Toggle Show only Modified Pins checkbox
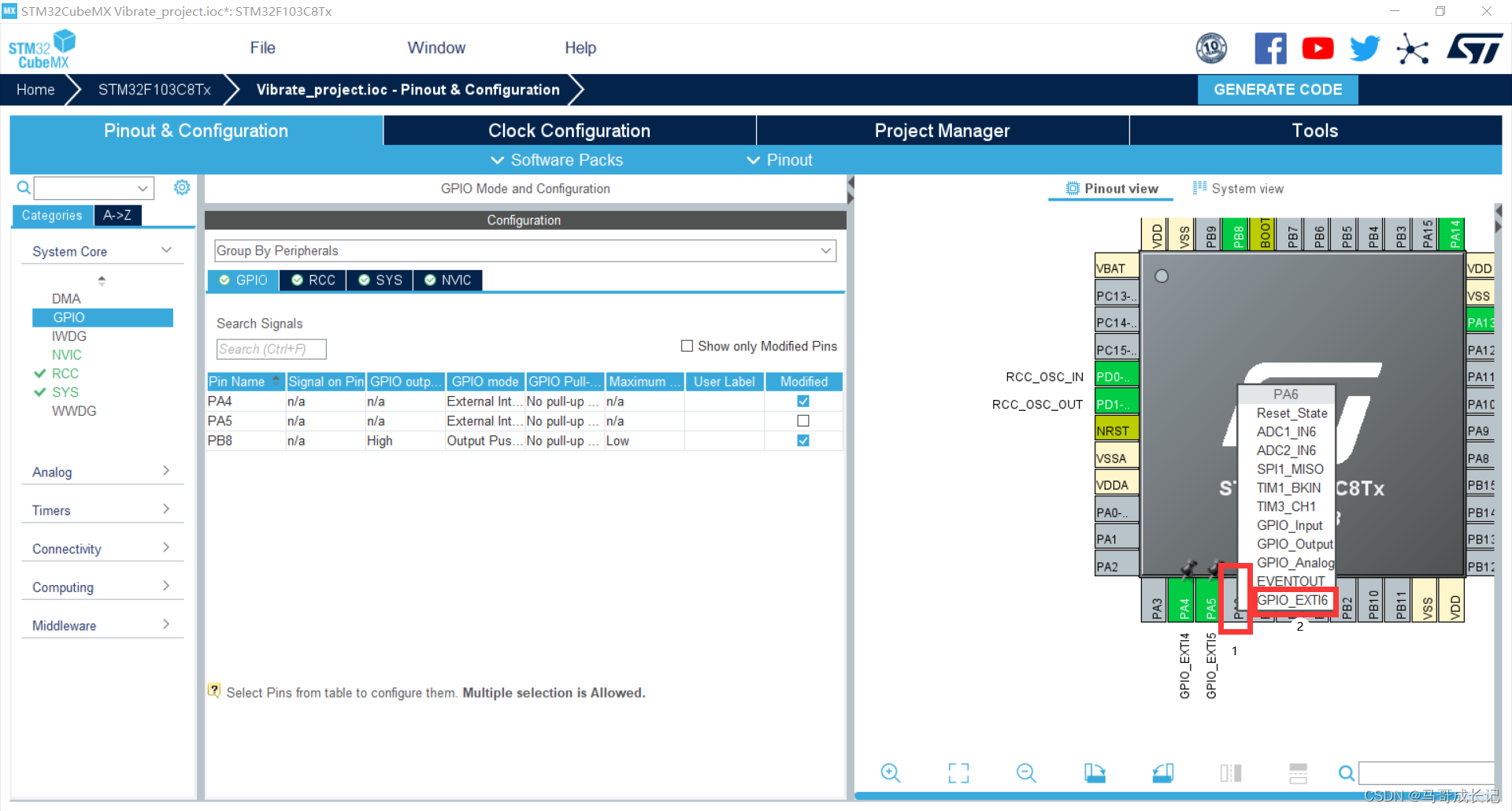This screenshot has width=1512, height=811. click(x=687, y=346)
